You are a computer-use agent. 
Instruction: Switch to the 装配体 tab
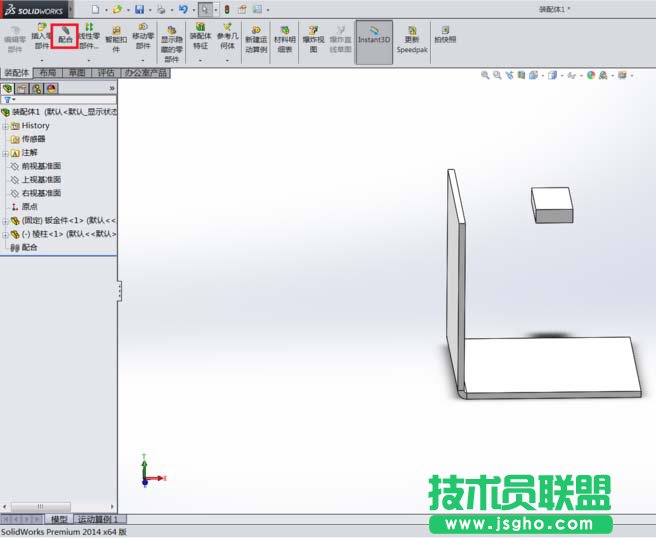pos(16,73)
